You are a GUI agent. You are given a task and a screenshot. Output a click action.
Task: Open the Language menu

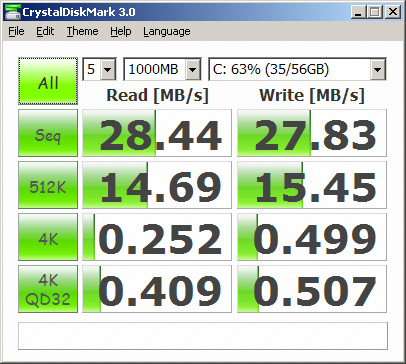tap(167, 31)
